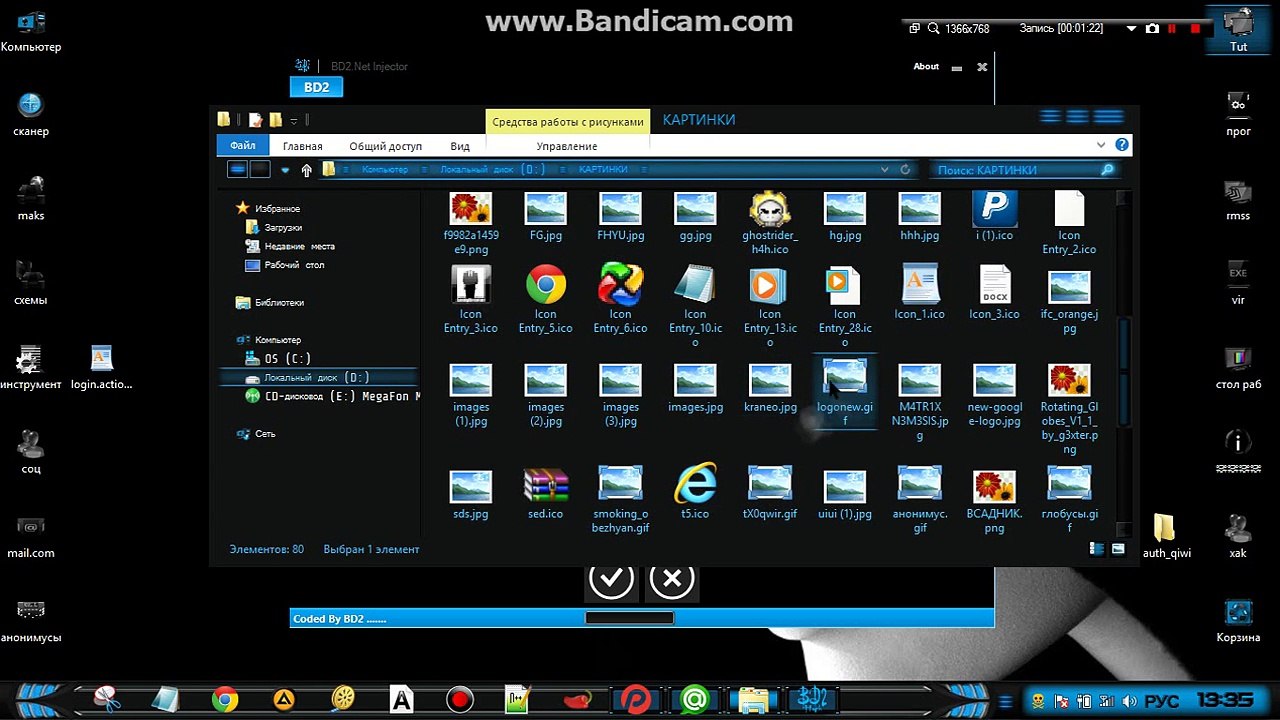Open Рабочий стол in navigation pane
Image resolution: width=1280 pixels, height=720 pixels.
pyautogui.click(x=294, y=265)
